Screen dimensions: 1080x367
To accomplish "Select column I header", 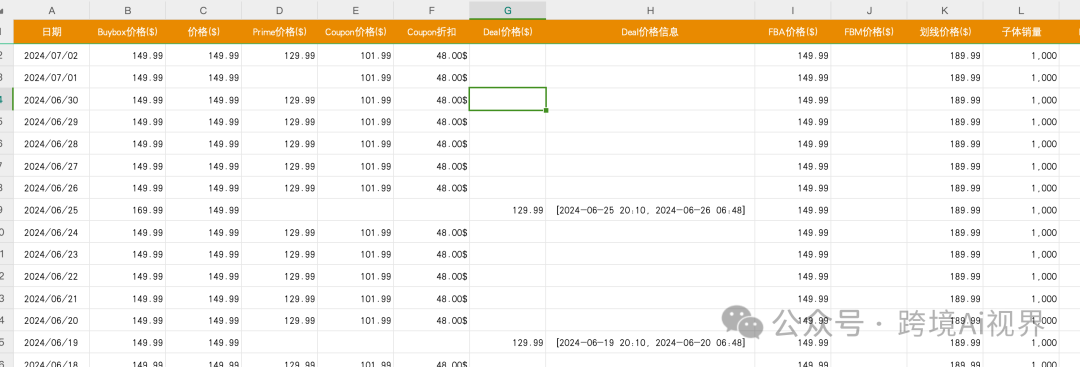I will (x=793, y=10).
